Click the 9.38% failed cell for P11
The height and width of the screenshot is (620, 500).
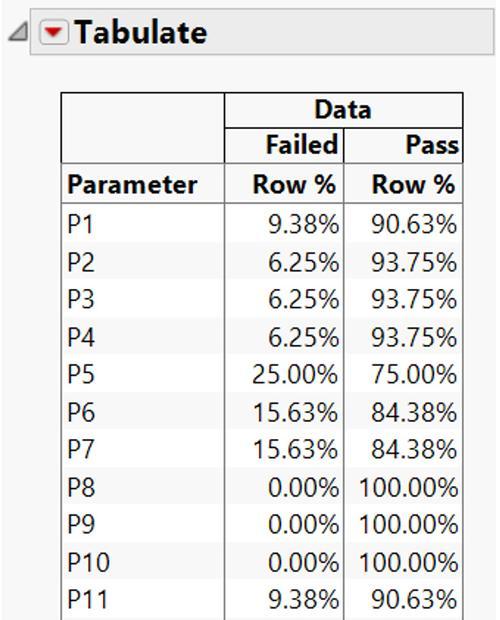304,599
